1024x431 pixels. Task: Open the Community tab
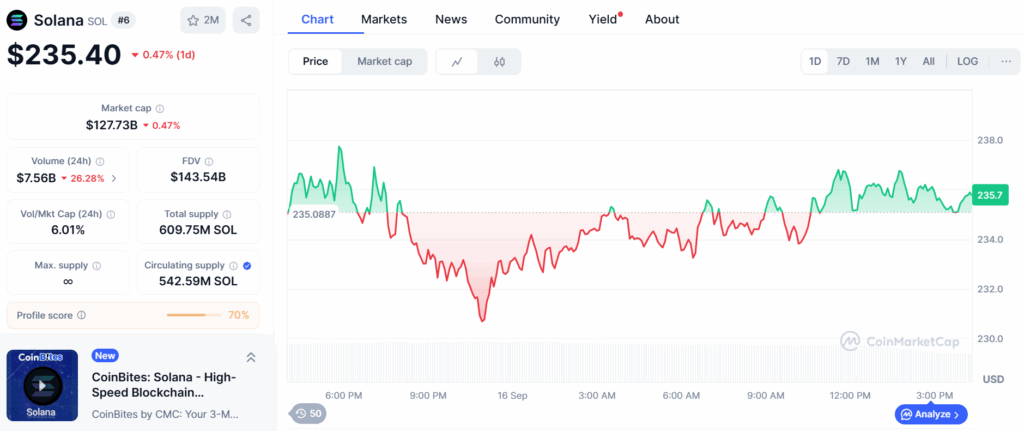(527, 20)
